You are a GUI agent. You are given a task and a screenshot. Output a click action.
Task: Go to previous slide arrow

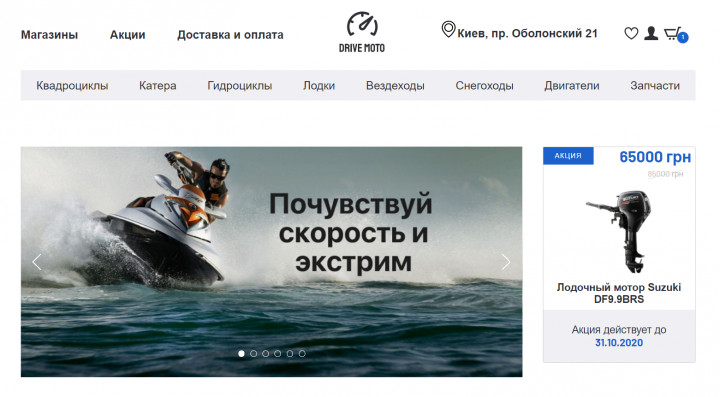[37, 262]
